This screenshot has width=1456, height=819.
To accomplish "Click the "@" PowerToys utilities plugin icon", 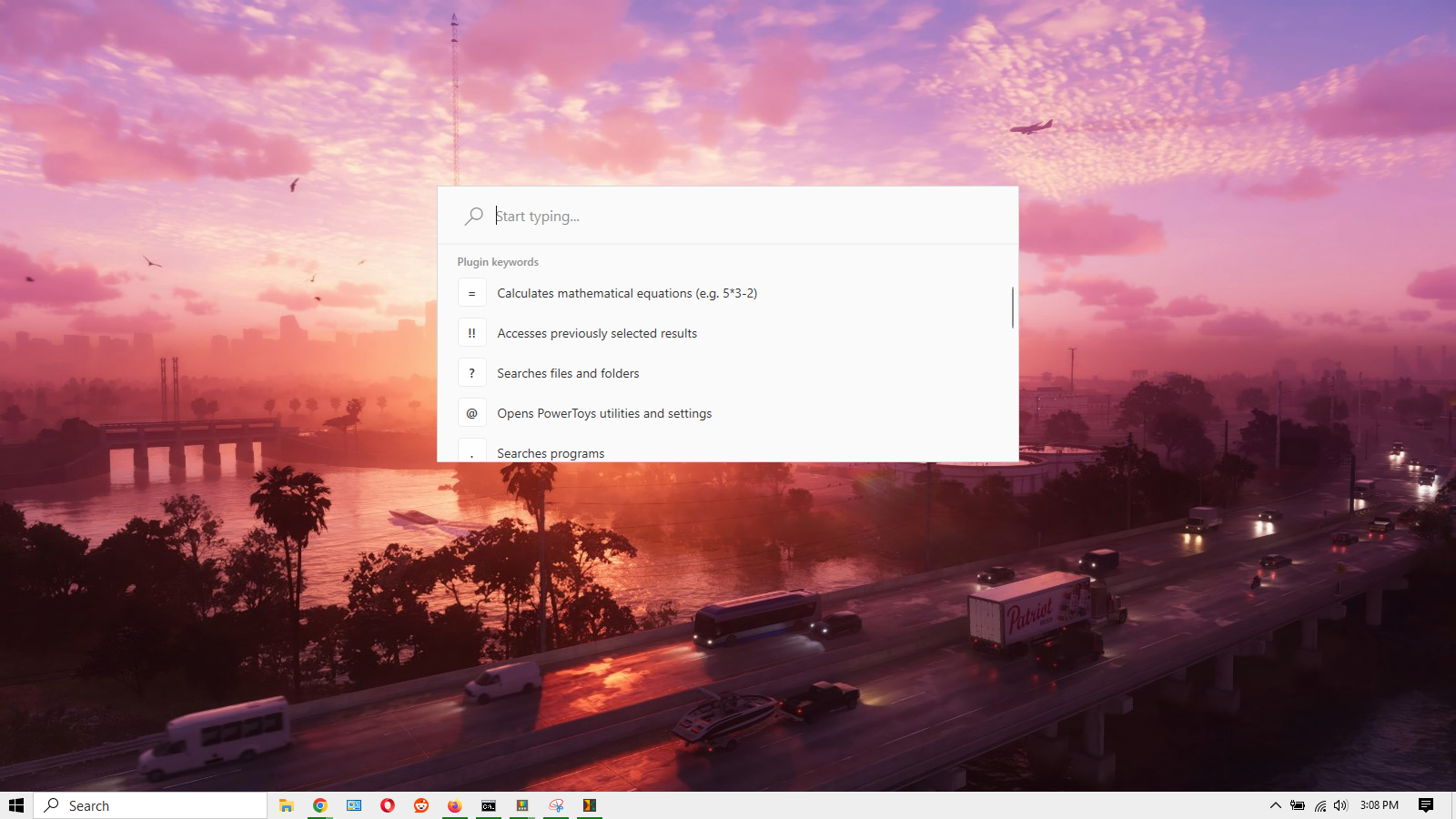I will (x=471, y=412).
